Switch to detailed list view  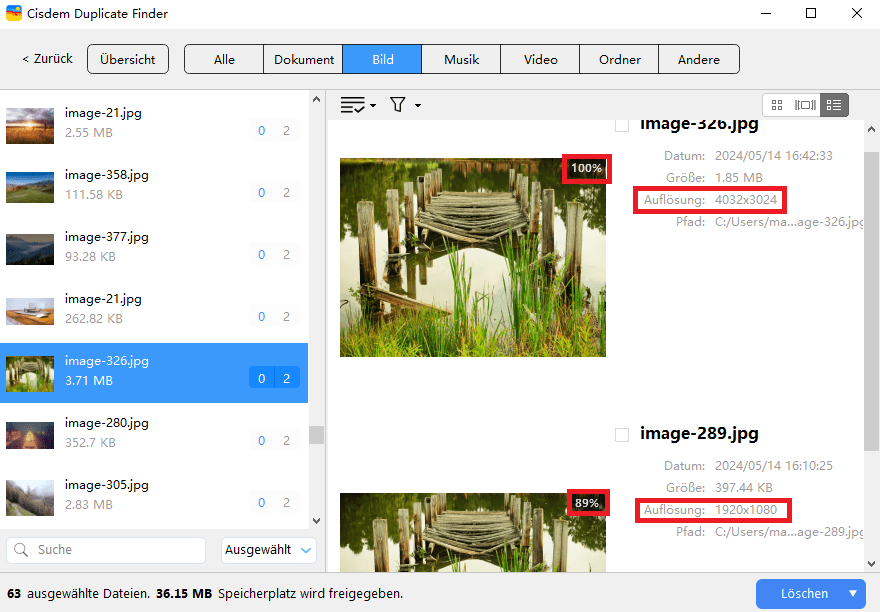tap(834, 105)
